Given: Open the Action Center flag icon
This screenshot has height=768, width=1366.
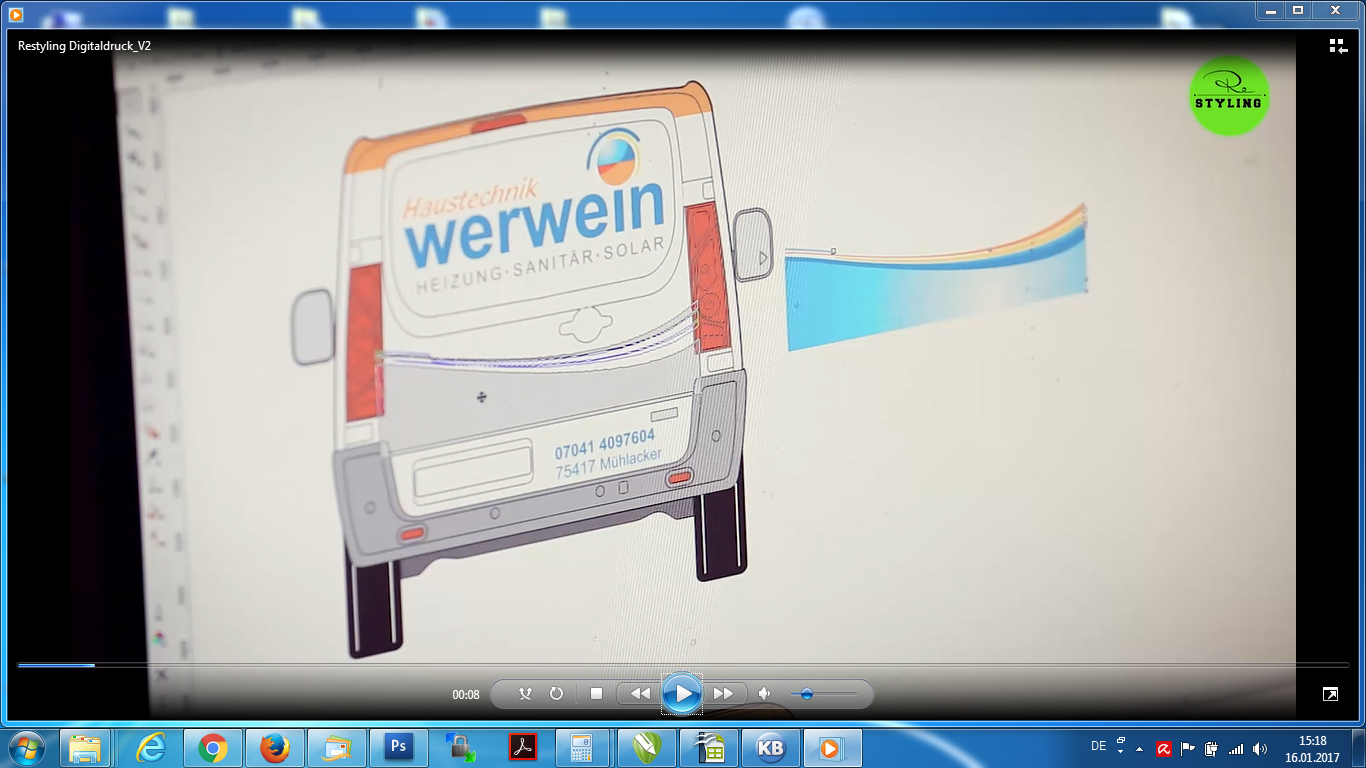Looking at the screenshot, I should [x=1188, y=748].
